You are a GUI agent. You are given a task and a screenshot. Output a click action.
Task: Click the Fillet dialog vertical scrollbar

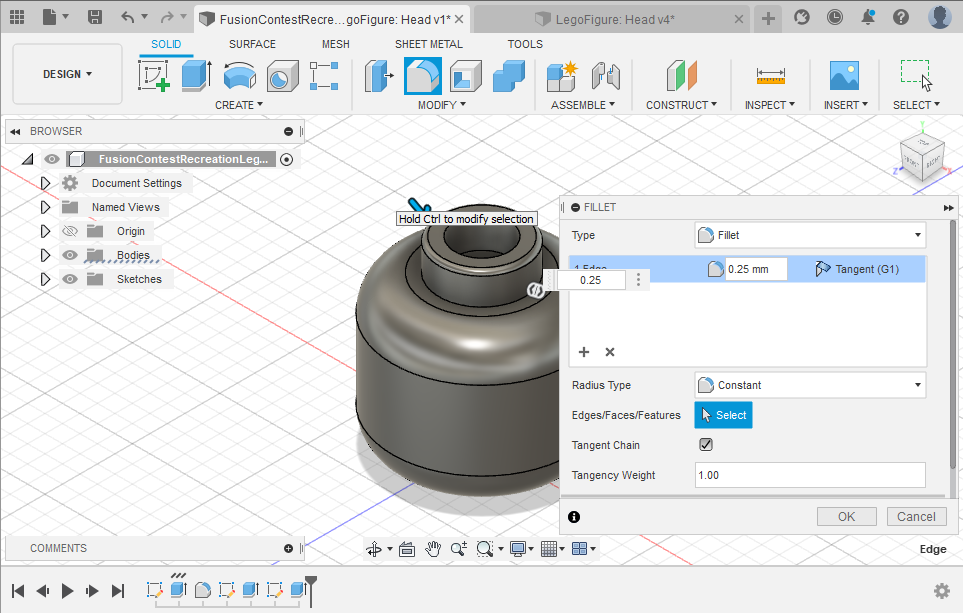953,344
